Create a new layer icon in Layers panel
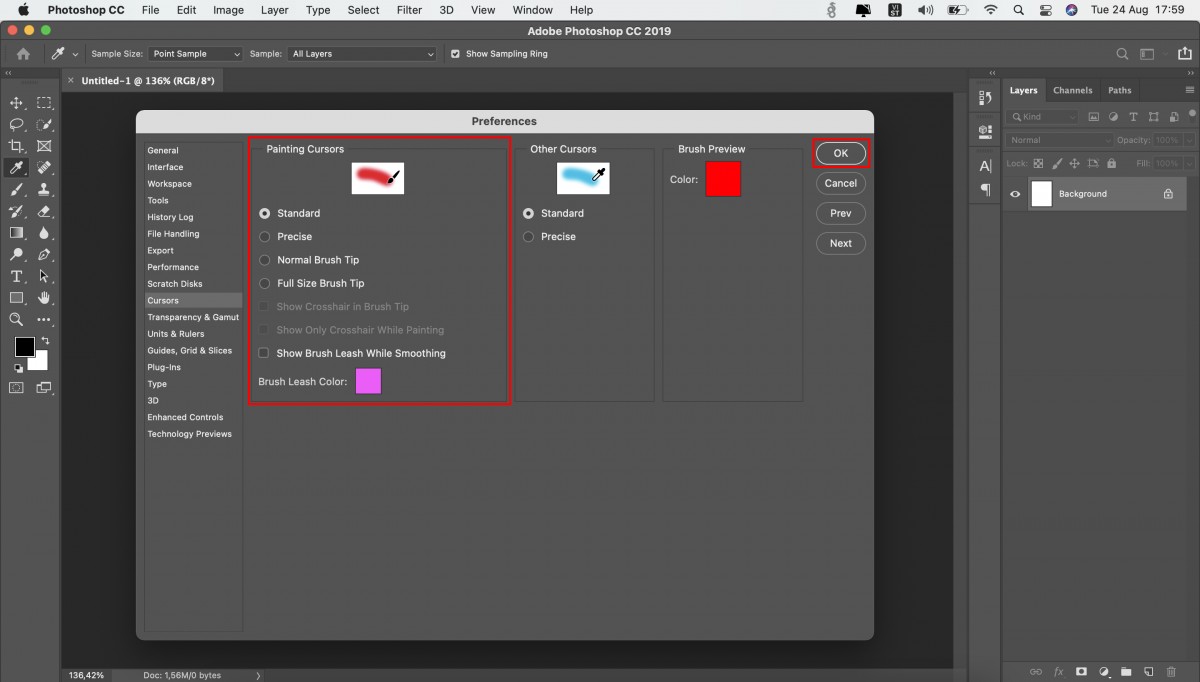This screenshot has width=1200, height=682. pyautogui.click(x=1149, y=672)
